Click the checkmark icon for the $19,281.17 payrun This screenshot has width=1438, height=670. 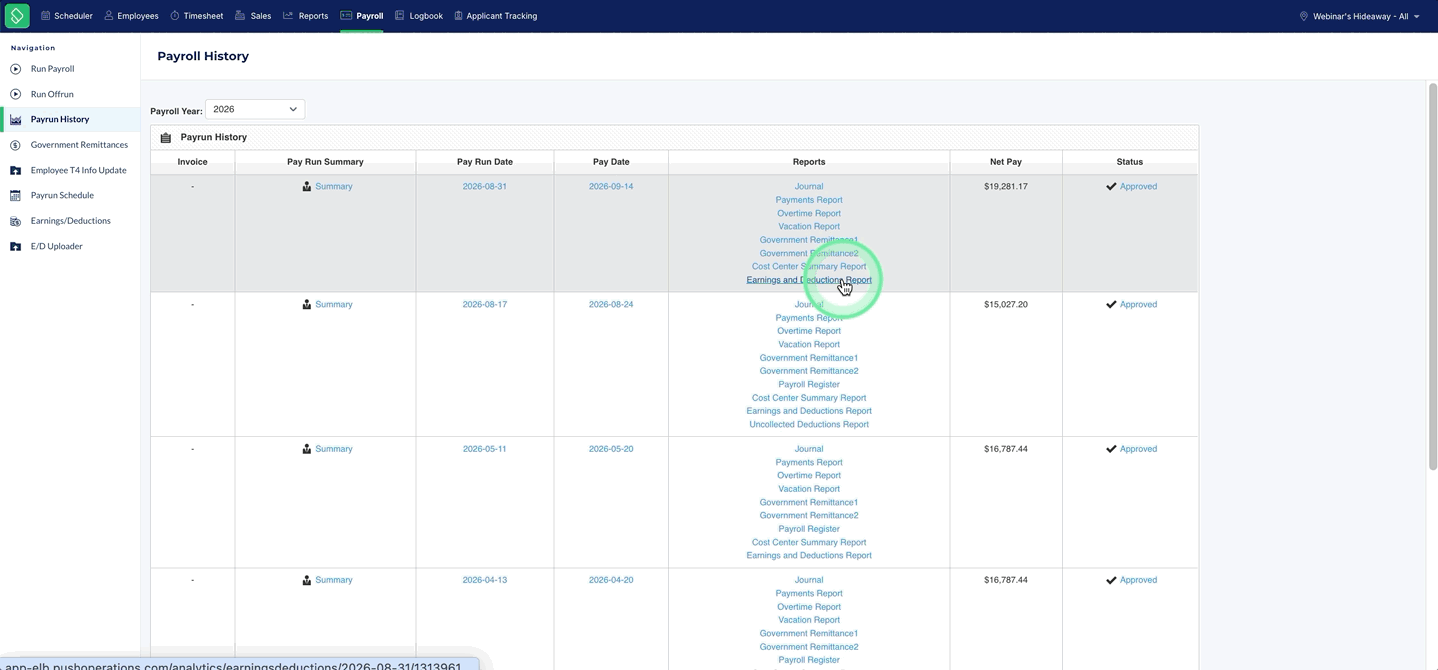point(1111,187)
